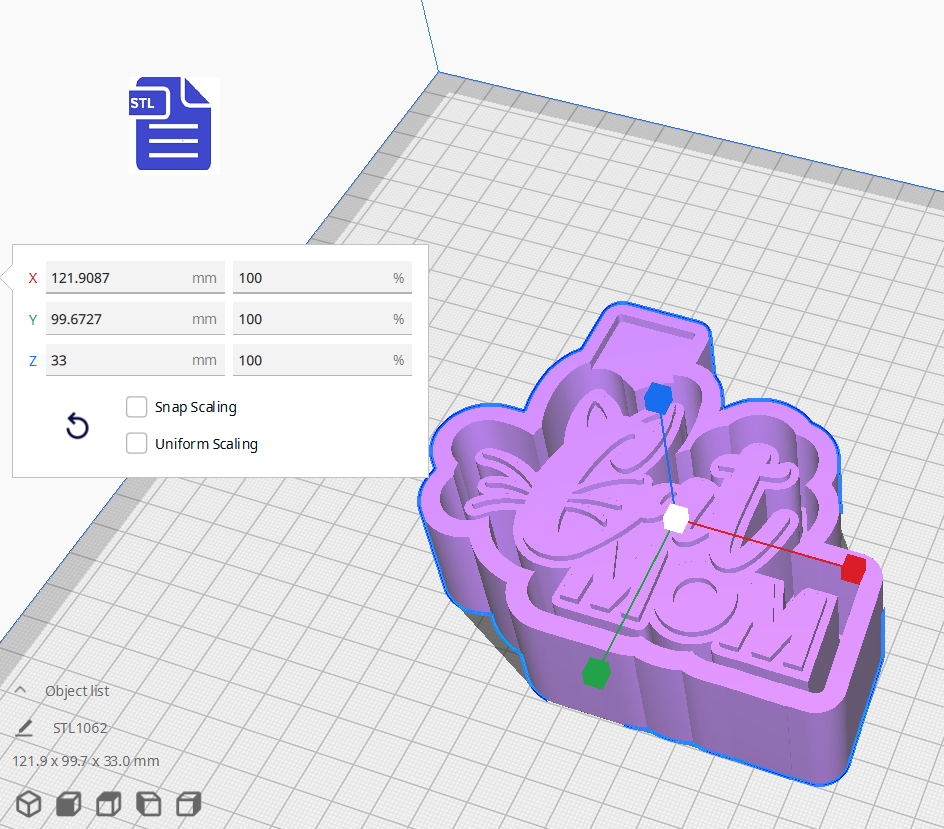Click the X scale percentage field
Screen dimensions: 944x829
click(322, 277)
